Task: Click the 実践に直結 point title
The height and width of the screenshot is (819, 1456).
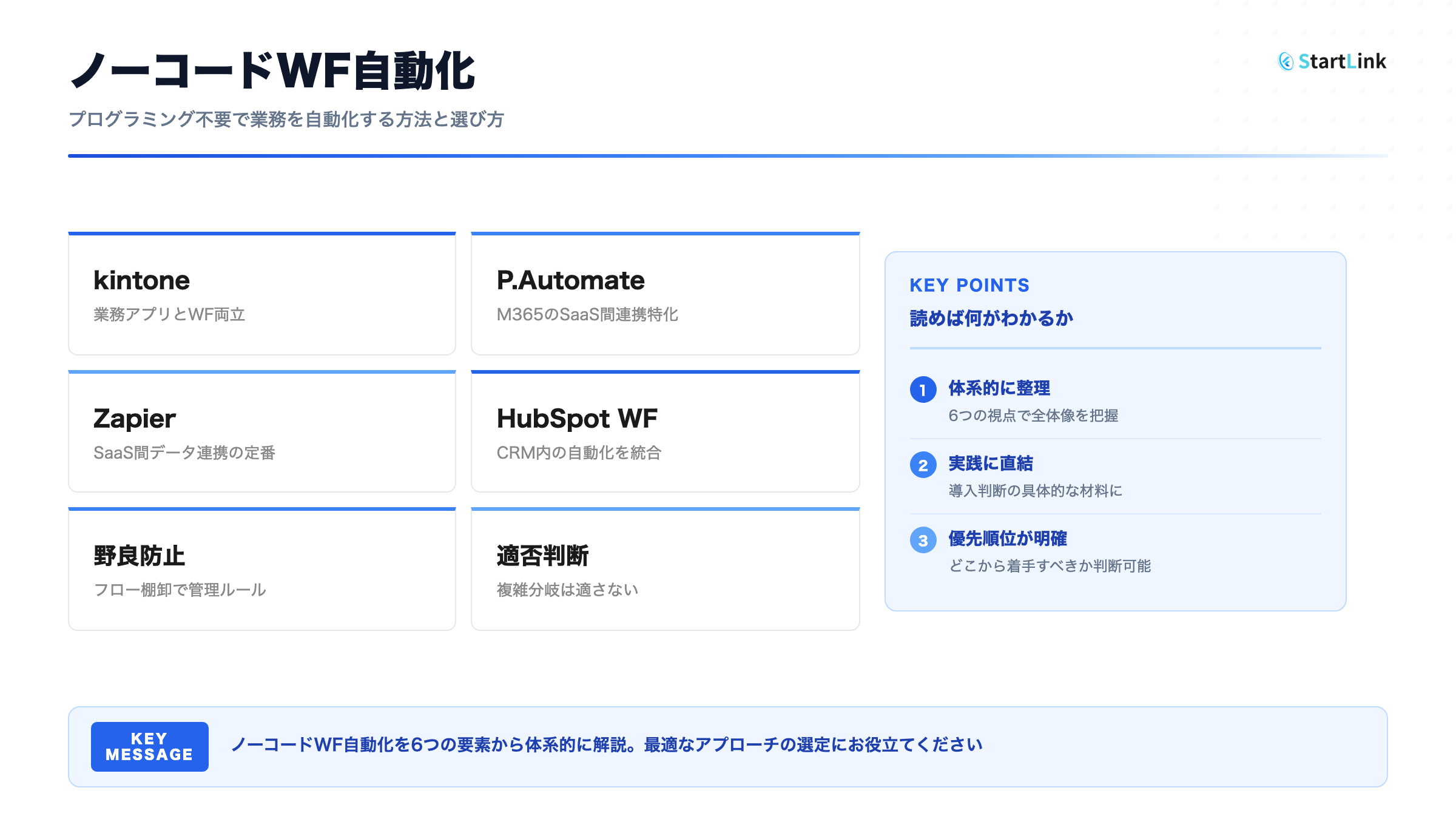Action: (990, 463)
